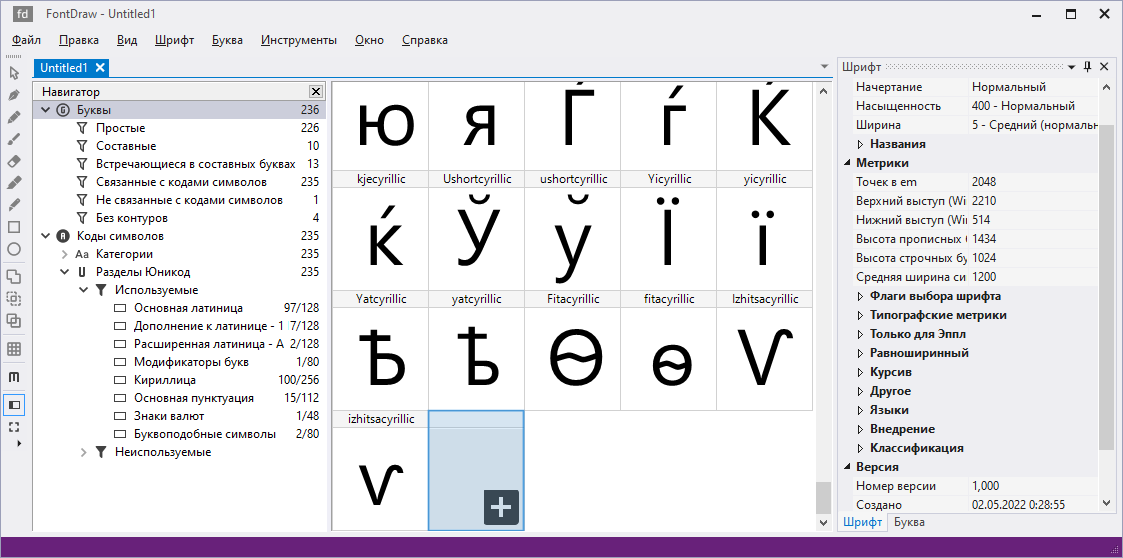Collapse the Буквы tree node
Viewport: 1123px width, 558px height.
pos(46,110)
